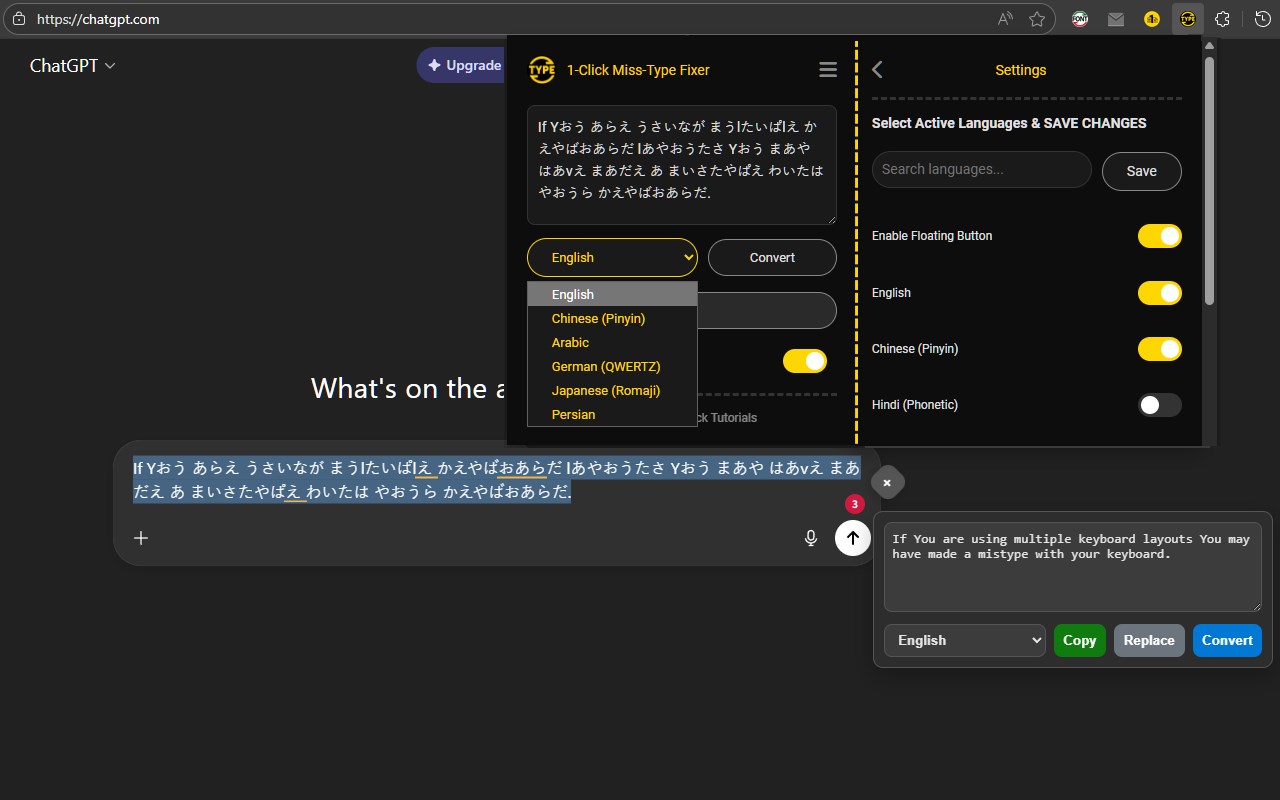Open browser history clock icon
Screen dimensions: 1280x800
pyautogui.click(x=1262, y=19)
